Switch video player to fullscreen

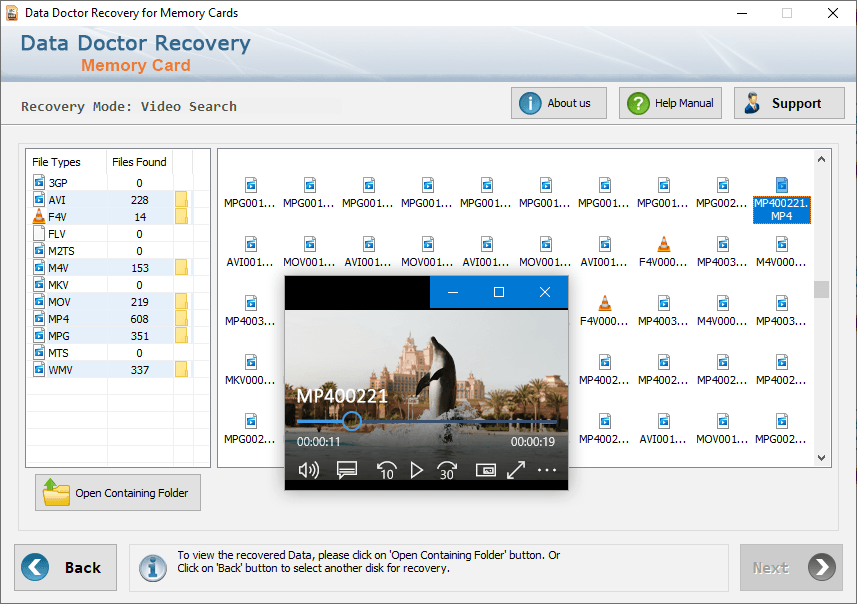(x=516, y=470)
